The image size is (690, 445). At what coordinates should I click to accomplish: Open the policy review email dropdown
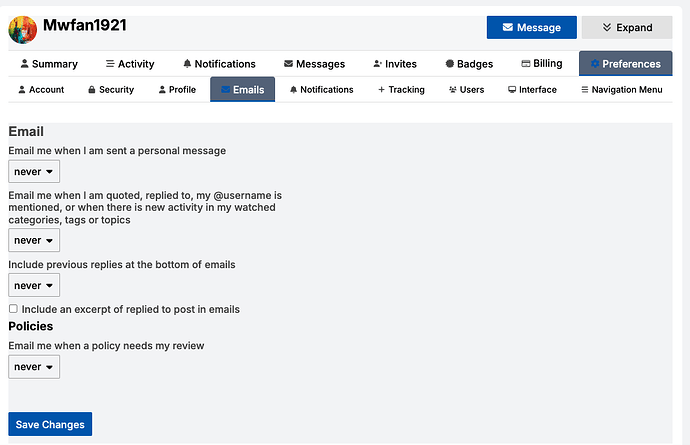click(x=34, y=367)
